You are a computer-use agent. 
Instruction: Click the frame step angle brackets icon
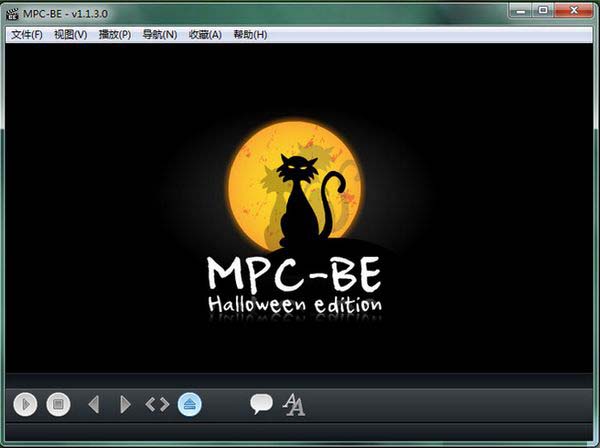pos(157,404)
